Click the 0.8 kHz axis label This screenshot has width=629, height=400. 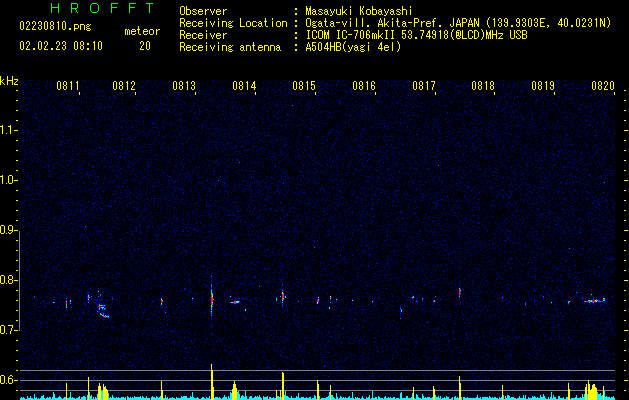9,280
